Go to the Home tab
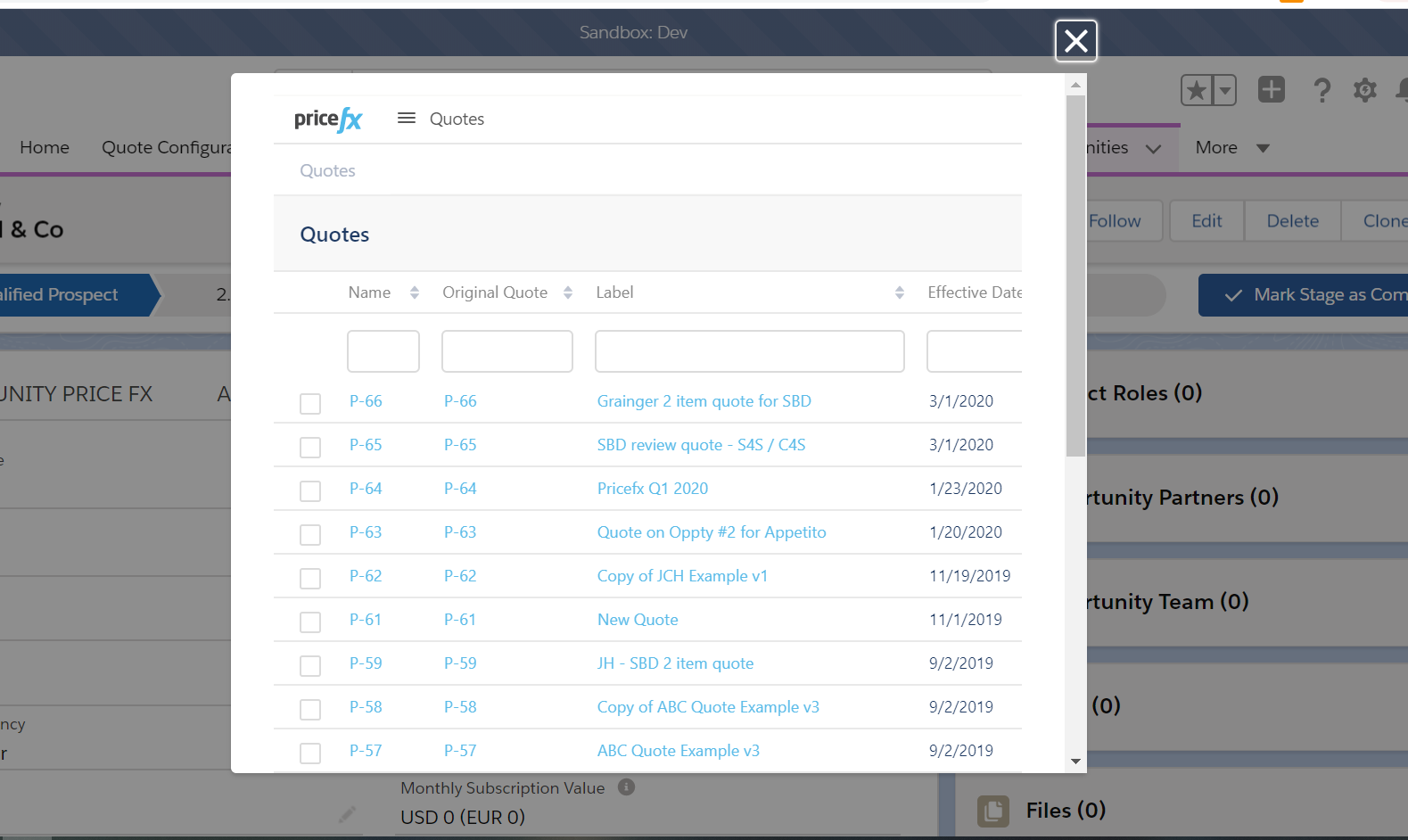 click(45, 148)
